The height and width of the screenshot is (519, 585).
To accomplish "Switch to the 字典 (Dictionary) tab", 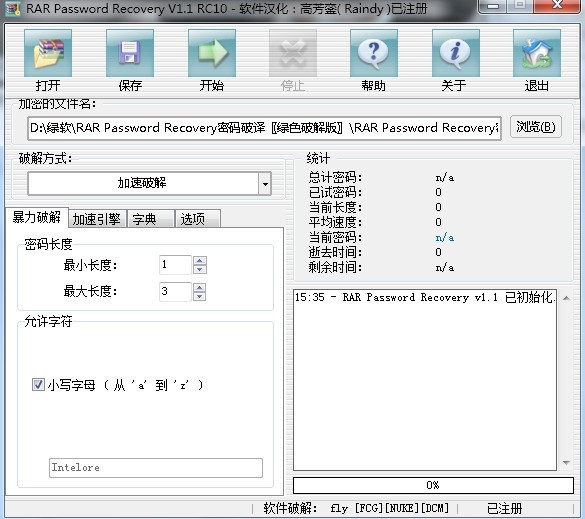I will tap(151, 219).
